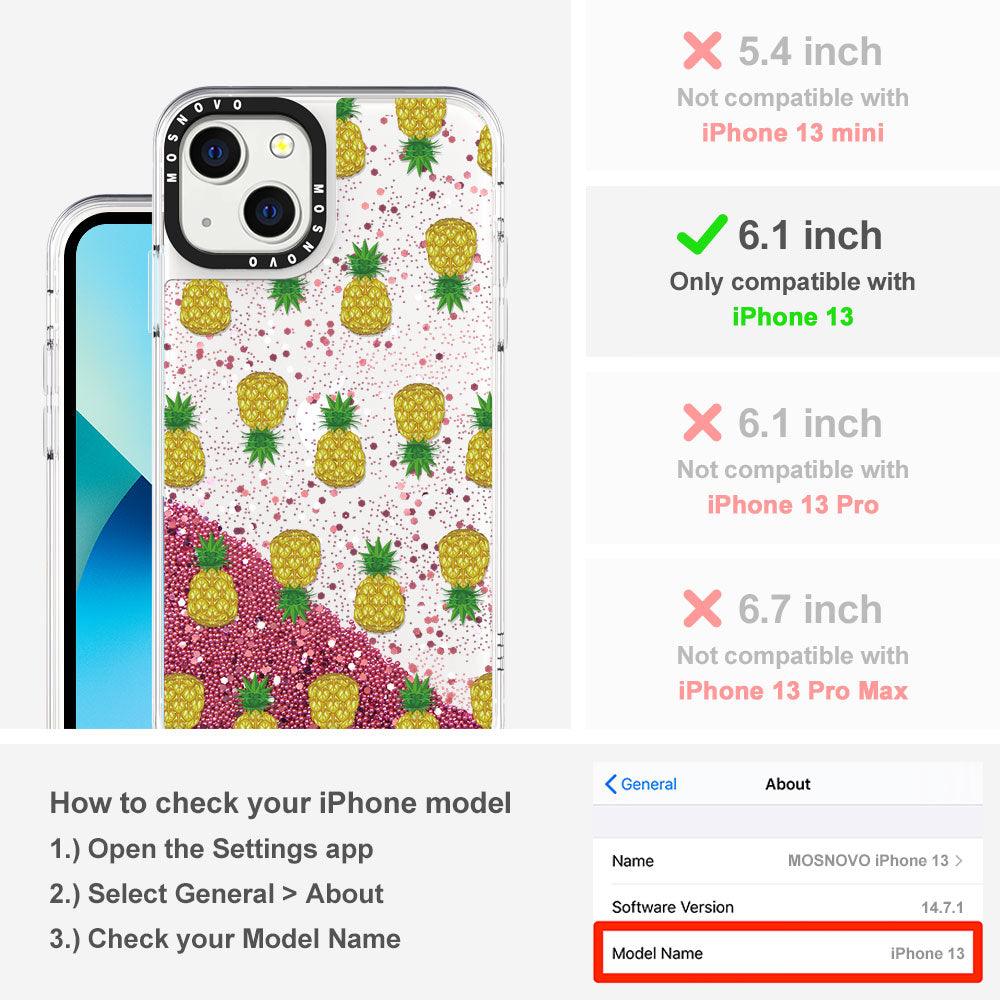Viewport: 1000px width, 1000px height.
Task: Go back to General settings
Action: point(641,784)
